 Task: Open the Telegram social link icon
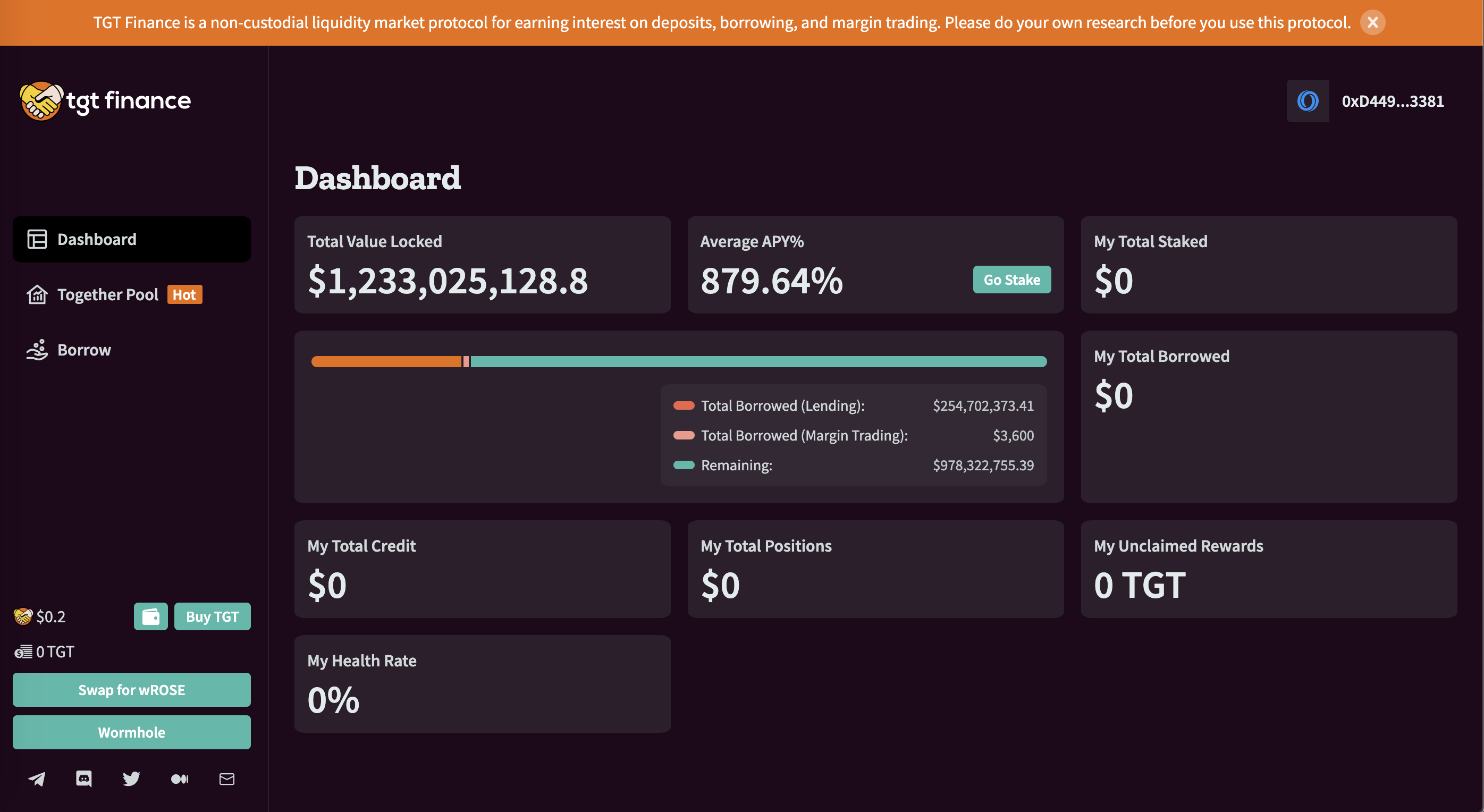click(37, 779)
